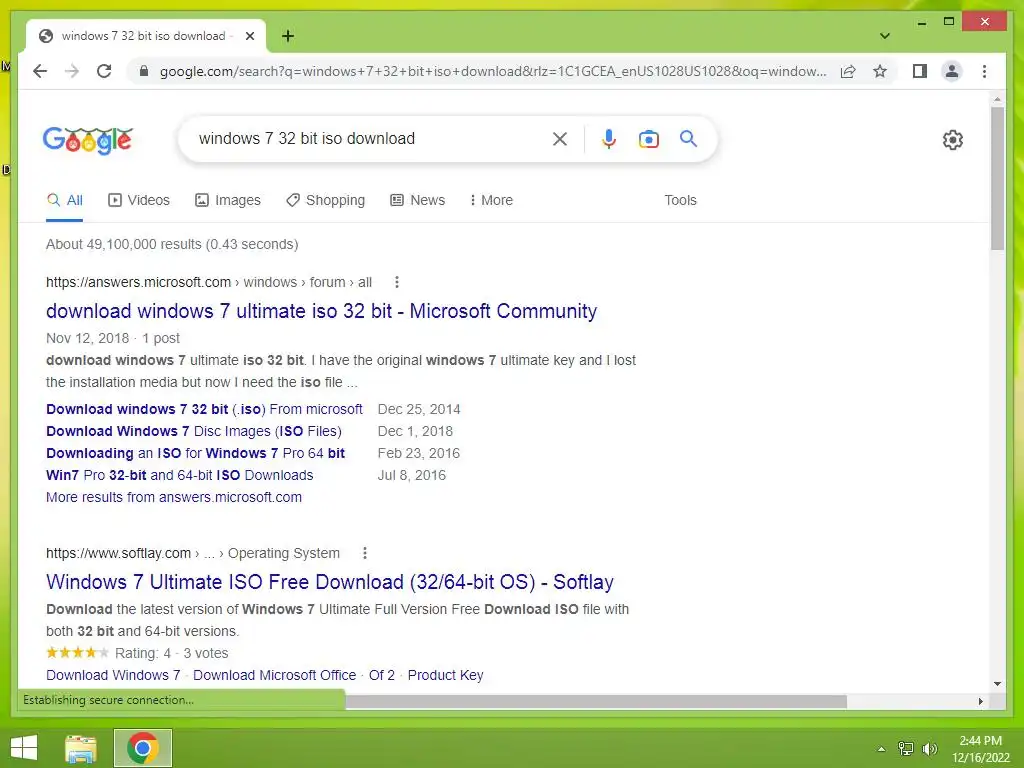This screenshot has height=768, width=1024.
Task: Open search Tools options
Action: coord(680,200)
